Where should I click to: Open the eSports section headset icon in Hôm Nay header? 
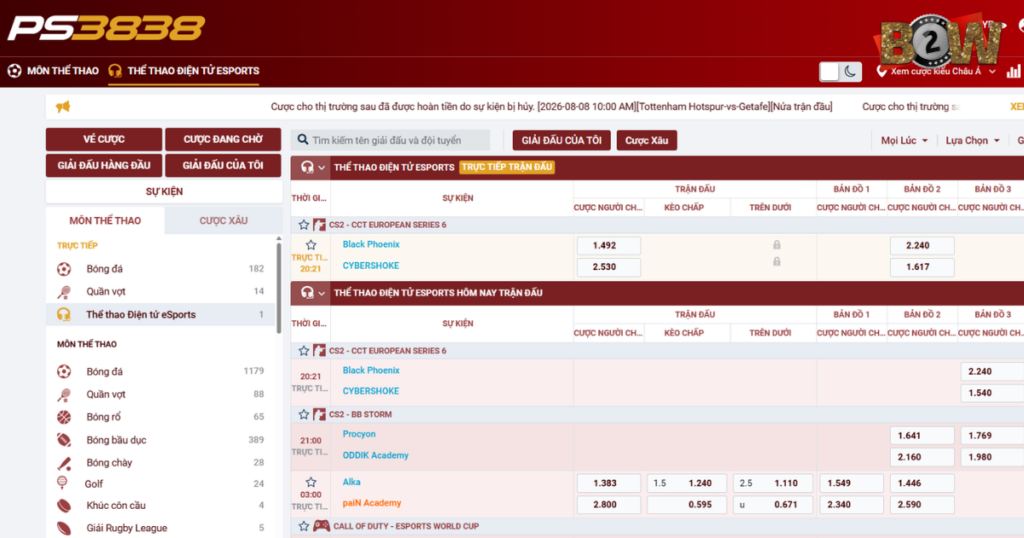coord(307,293)
